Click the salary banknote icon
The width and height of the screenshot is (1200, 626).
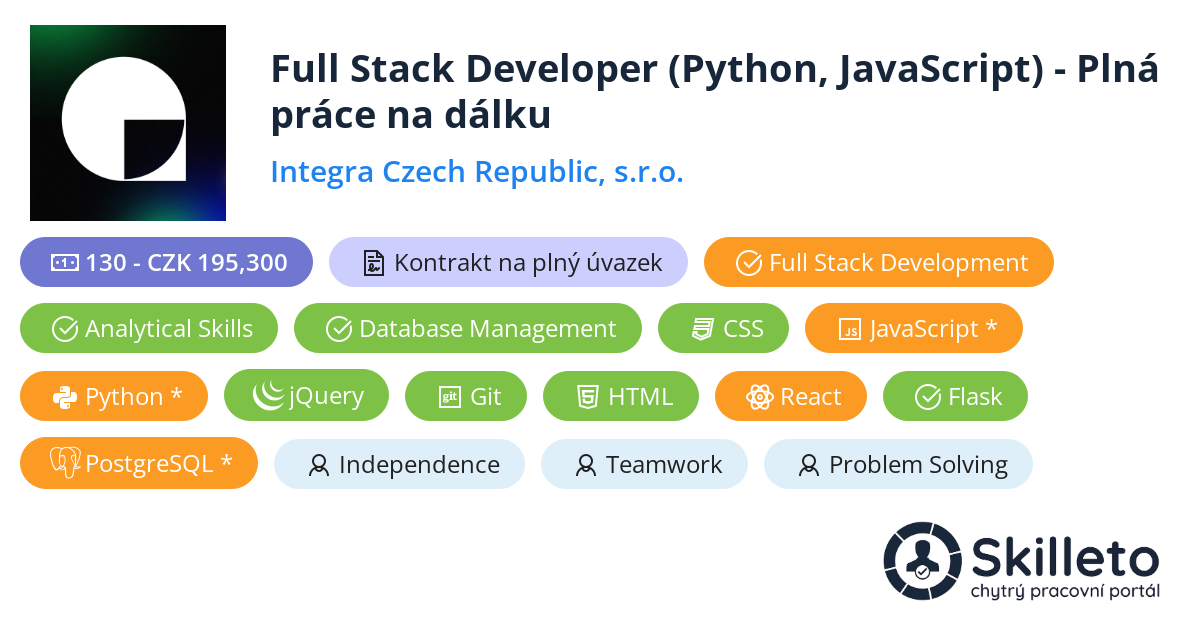click(x=65, y=263)
